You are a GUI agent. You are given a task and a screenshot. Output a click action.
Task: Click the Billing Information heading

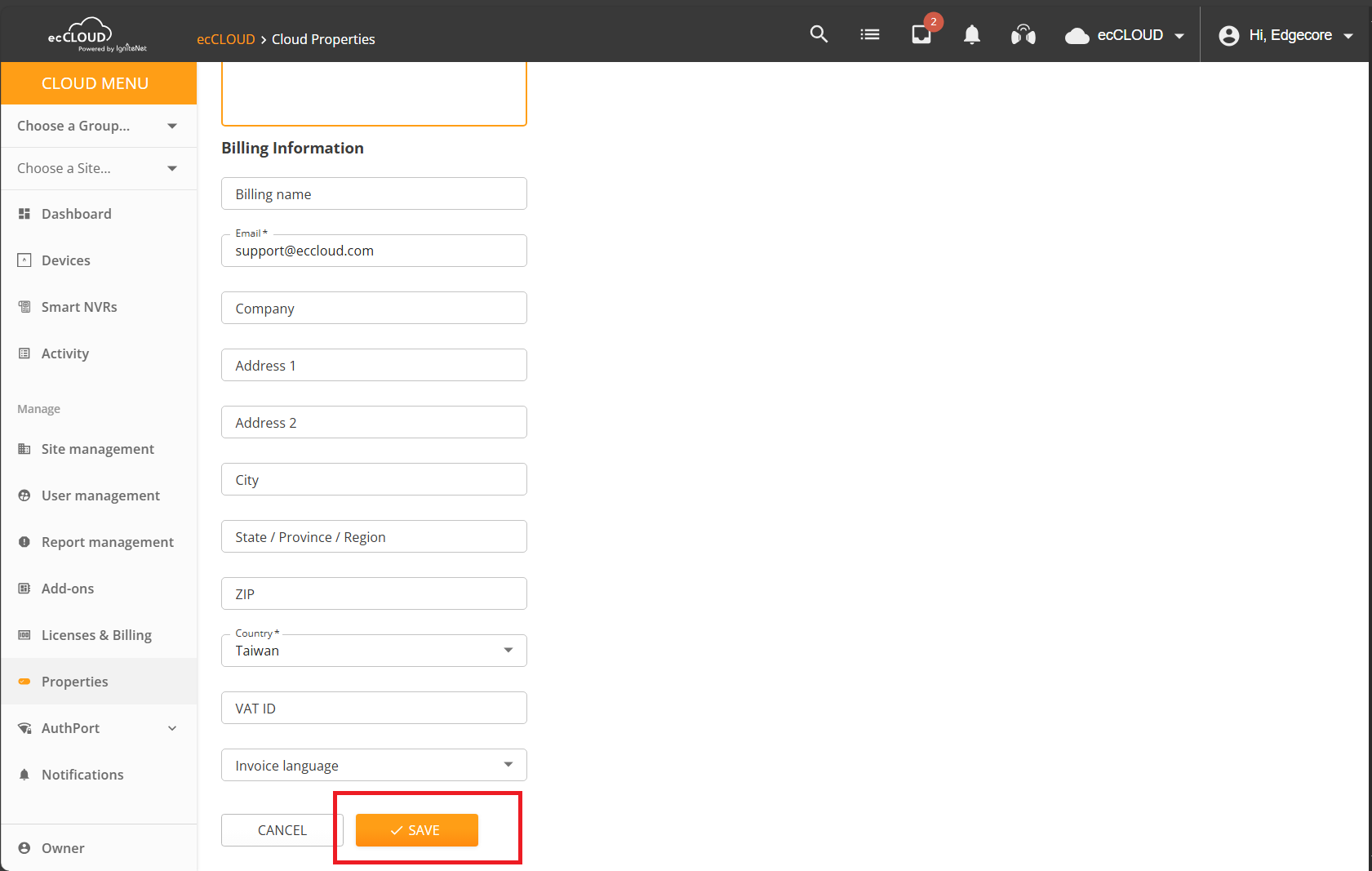[x=292, y=148]
